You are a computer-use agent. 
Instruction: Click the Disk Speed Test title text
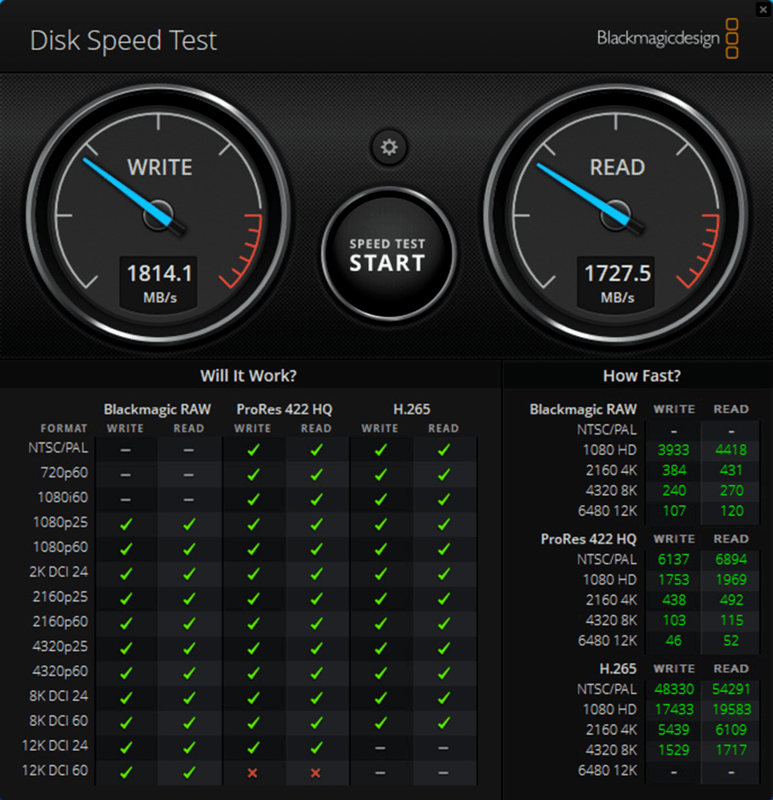pyautogui.click(x=123, y=41)
